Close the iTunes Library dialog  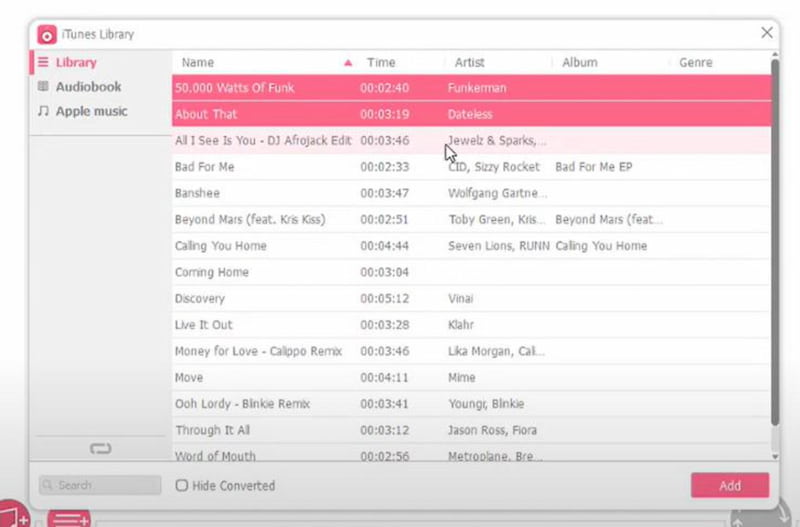766,33
